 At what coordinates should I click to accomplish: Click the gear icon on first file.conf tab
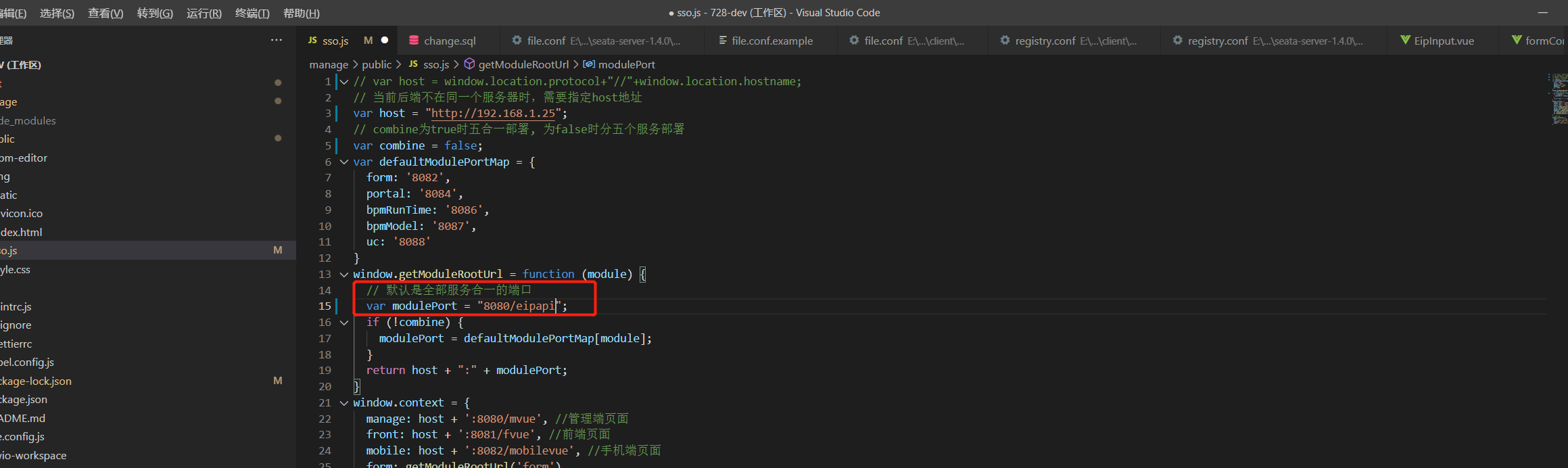(x=517, y=41)
